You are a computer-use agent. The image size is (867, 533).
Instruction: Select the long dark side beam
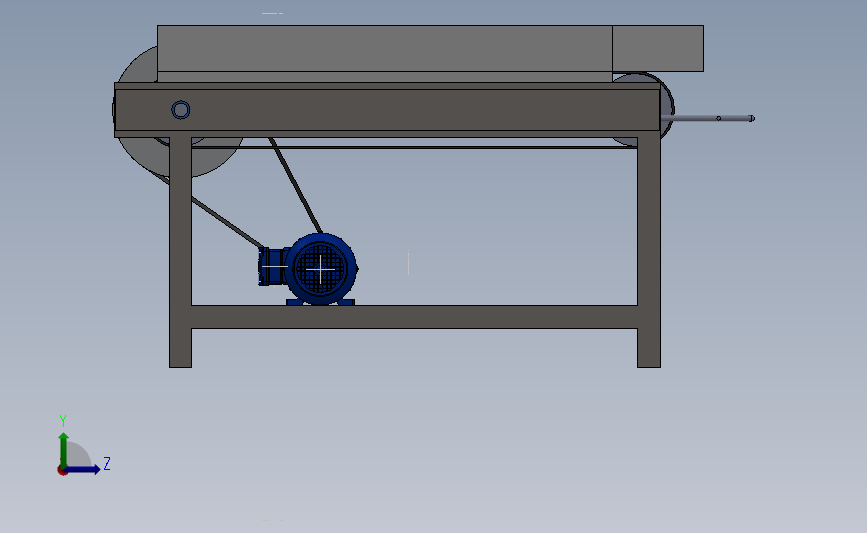point(387,110)
